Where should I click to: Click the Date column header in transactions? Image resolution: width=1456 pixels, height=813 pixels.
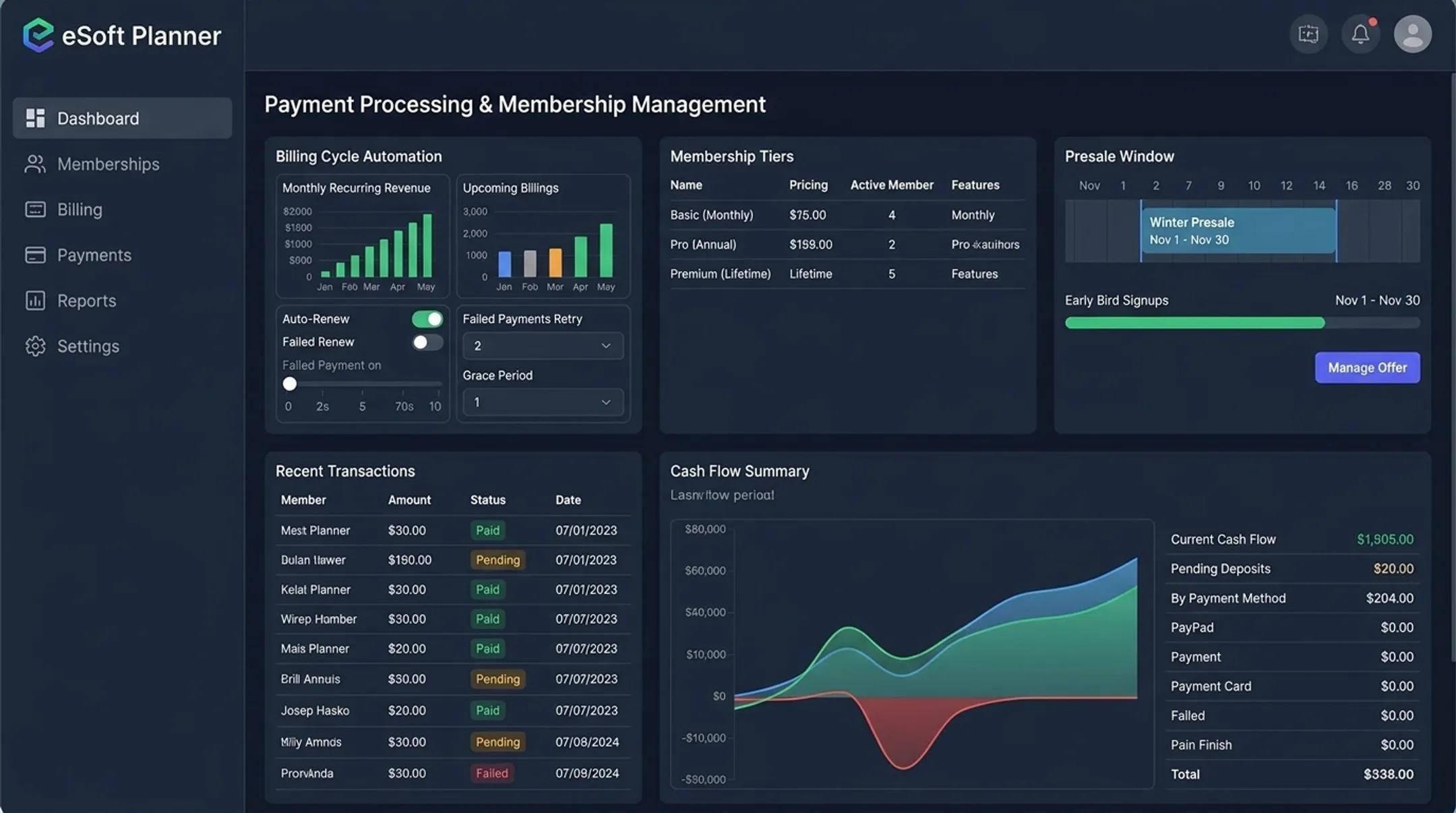click(x=568, y=500)
